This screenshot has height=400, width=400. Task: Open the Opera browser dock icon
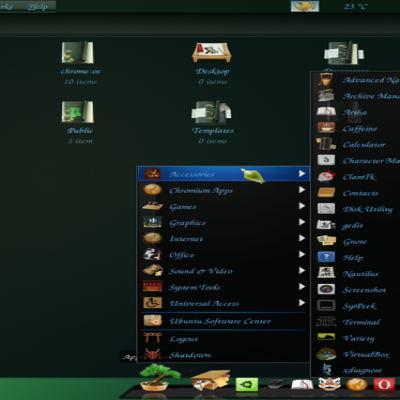[384, 385]
